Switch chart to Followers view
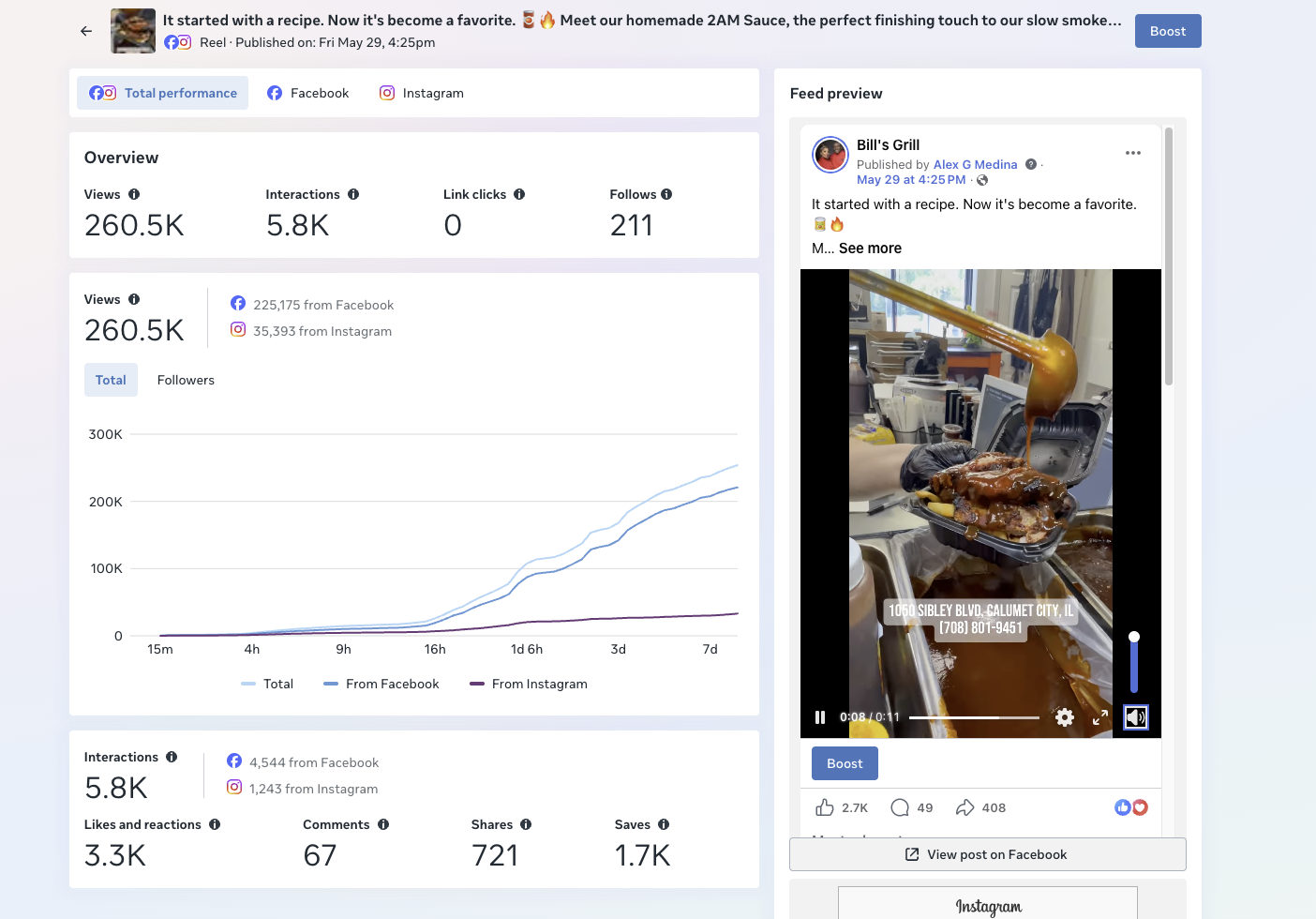This screenshot has height=919, width=1316. tap(186, 380)
